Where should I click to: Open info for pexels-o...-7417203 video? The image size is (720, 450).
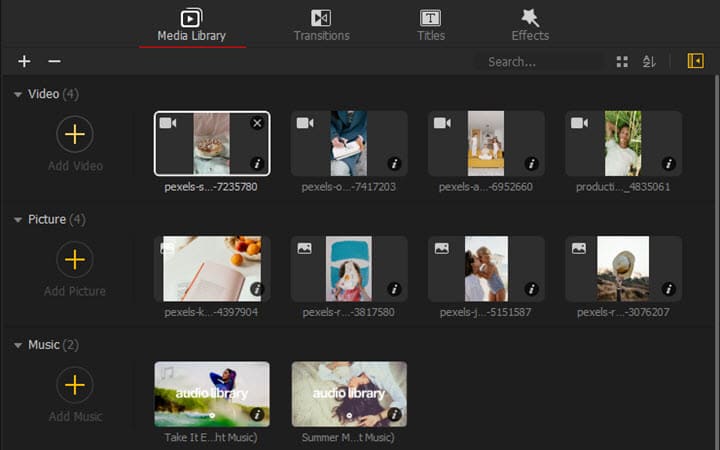point(394,164)
